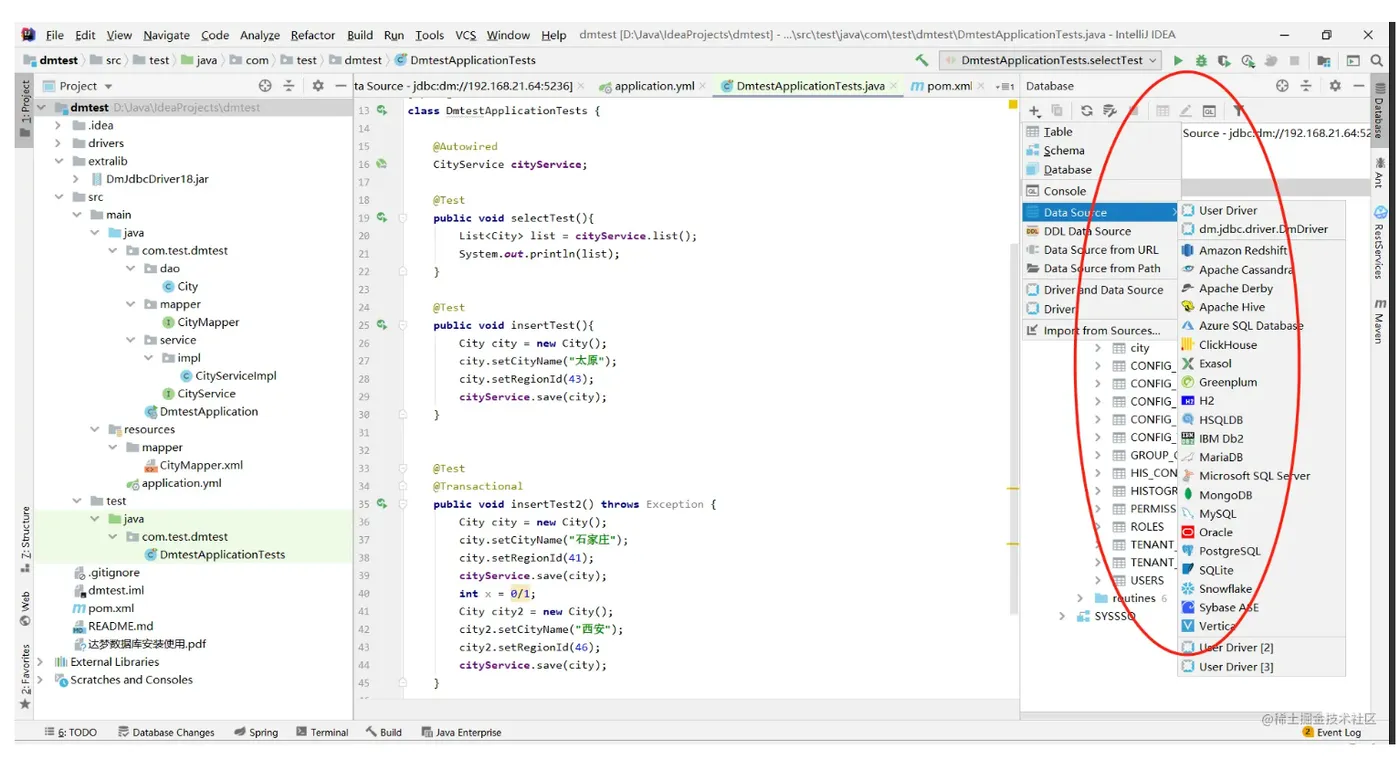Run with coverage icon in toolbar
Viewport: 1400px width, 770px height.
(x=1224, y=61)
